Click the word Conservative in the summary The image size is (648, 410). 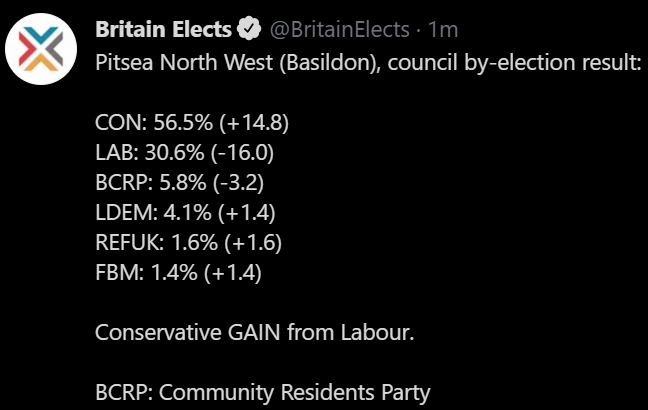click(x=154, y=331)
